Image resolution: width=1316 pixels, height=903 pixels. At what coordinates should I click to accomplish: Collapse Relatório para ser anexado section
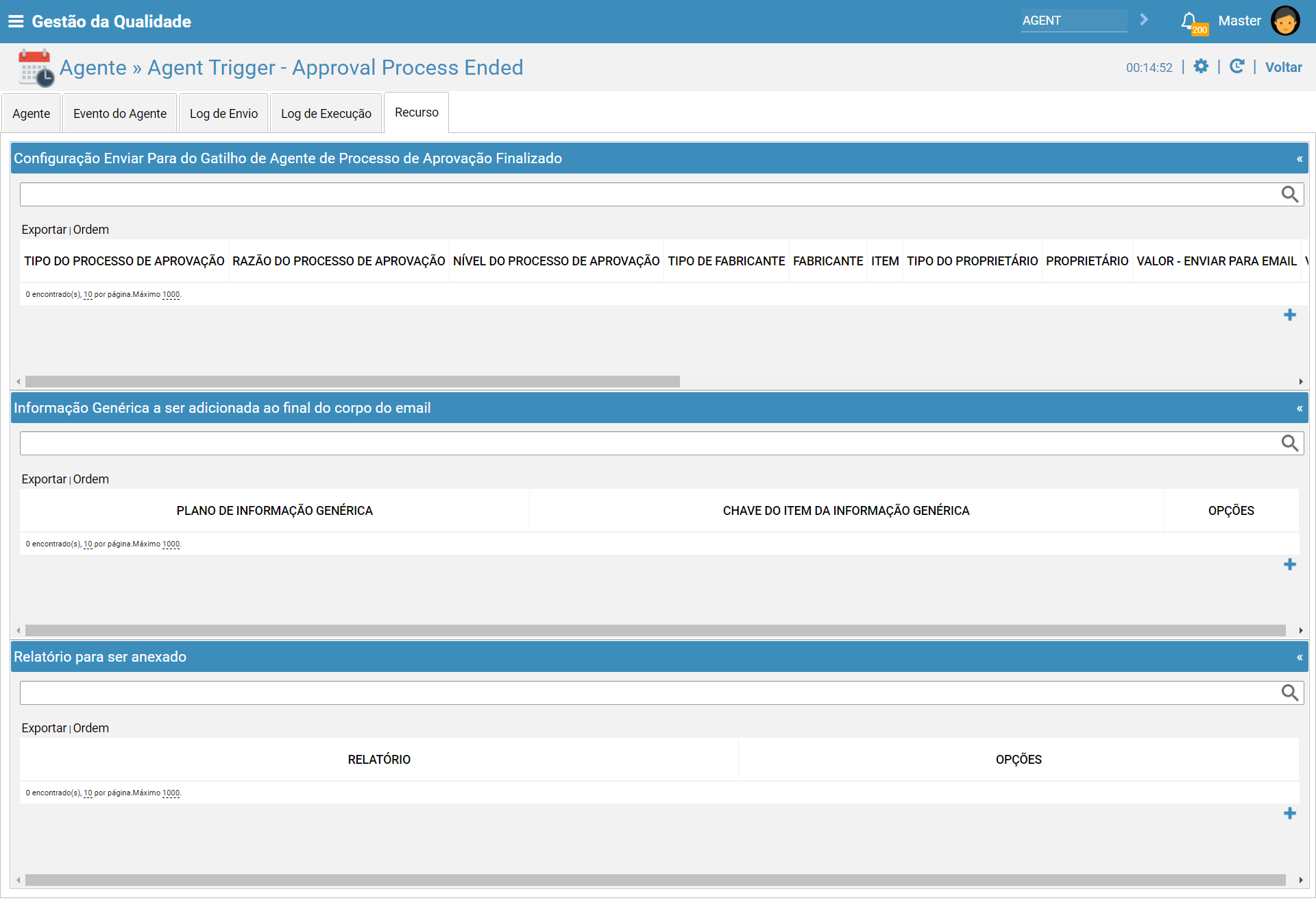1300,658
